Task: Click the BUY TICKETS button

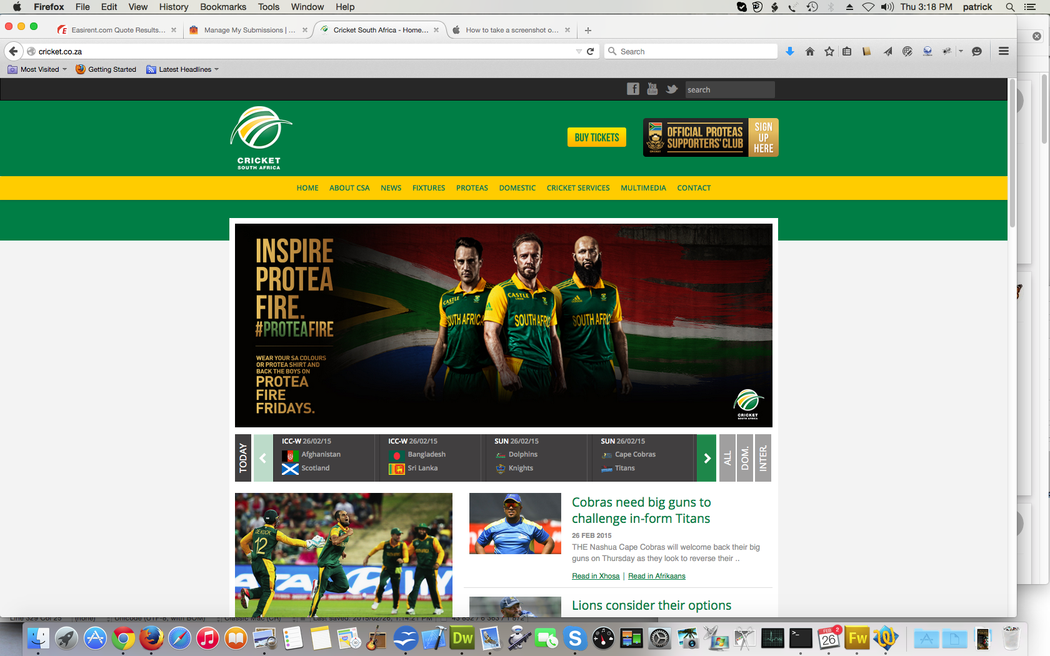Action: 596,137
